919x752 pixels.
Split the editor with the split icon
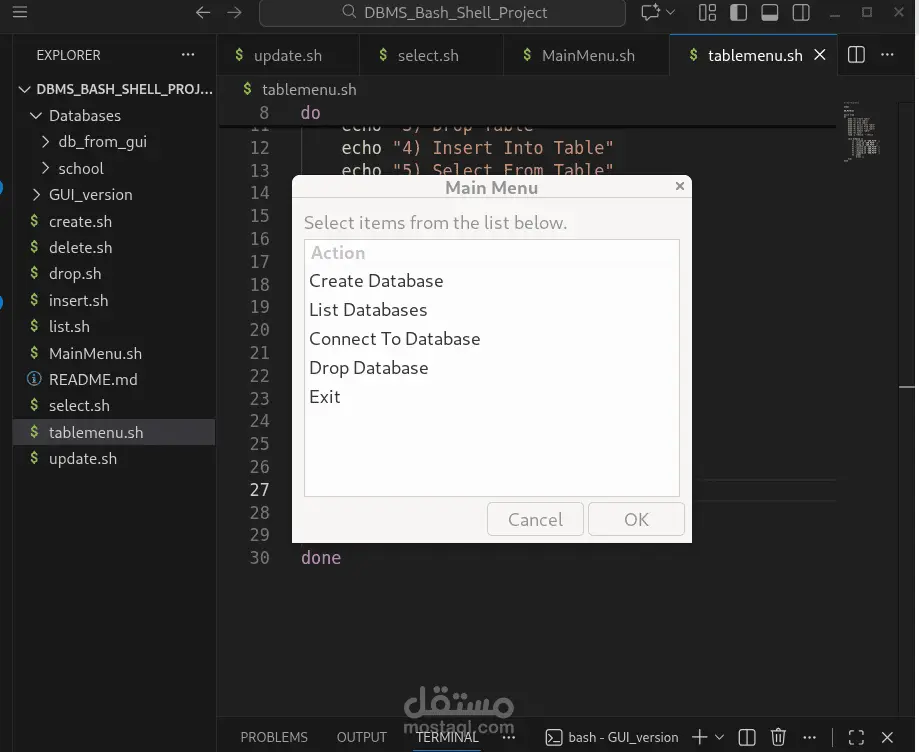(856, 55)
